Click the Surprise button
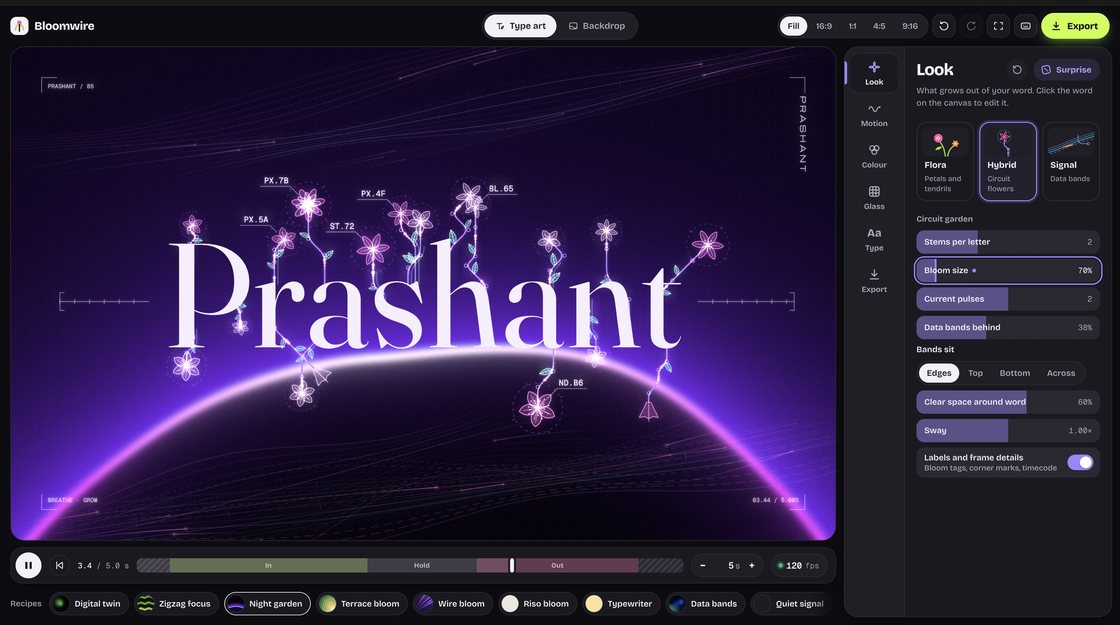The image size is (1120, 625). coord(1066,69)
